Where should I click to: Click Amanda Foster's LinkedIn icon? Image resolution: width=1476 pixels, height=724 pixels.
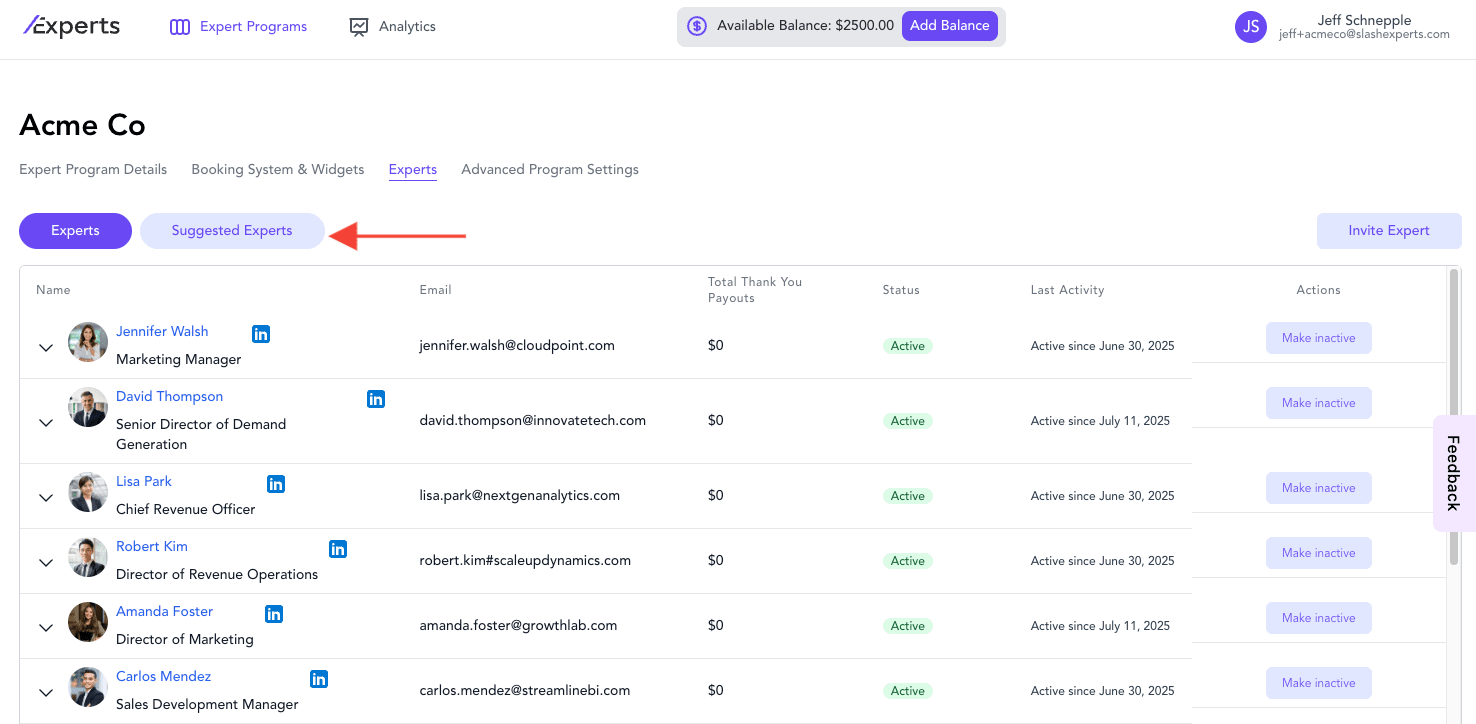coord(274,614)
